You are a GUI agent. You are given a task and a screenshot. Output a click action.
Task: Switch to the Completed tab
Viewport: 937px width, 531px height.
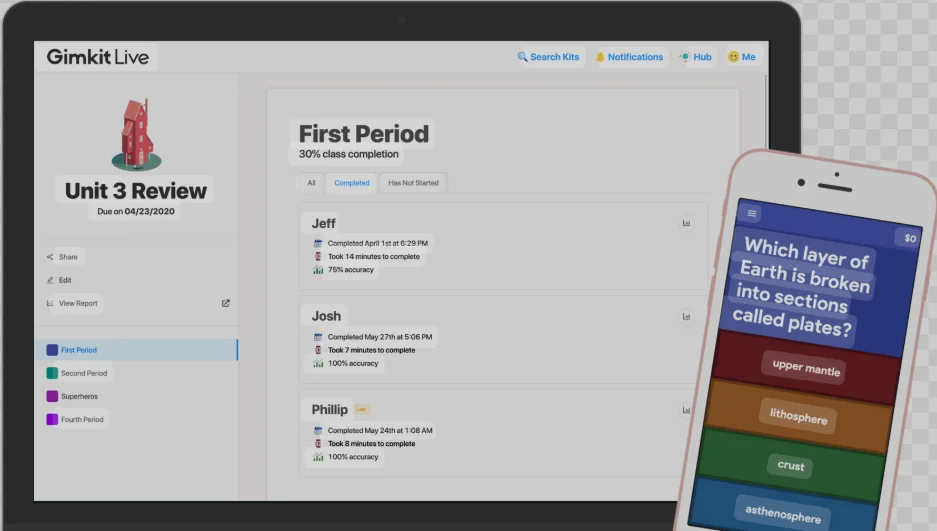[x=351, y=183]
